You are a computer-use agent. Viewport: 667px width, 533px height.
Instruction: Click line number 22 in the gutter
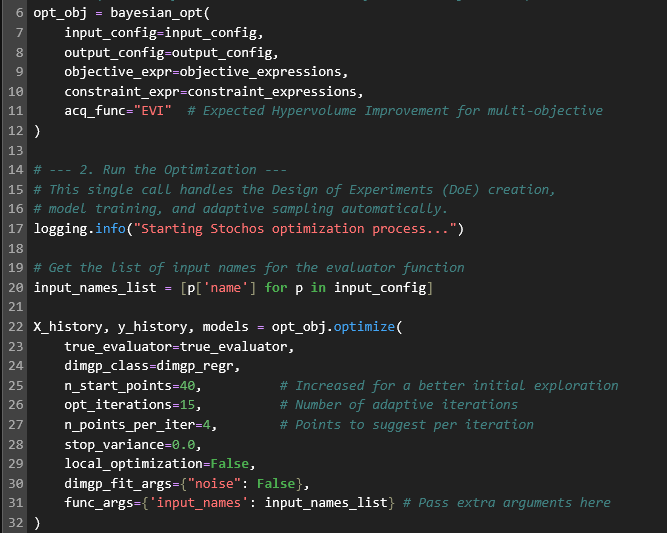(16, 326)
